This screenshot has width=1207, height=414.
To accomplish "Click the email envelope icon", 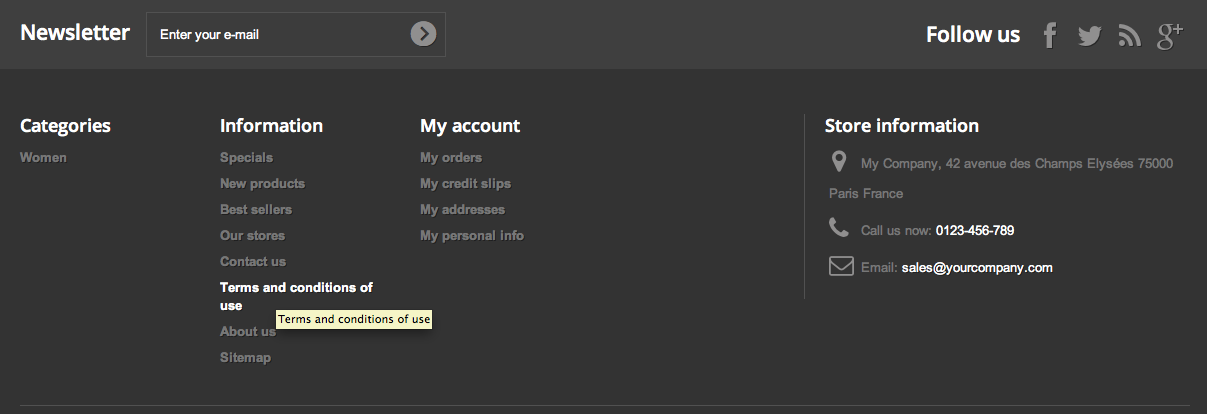I will 840,267.
